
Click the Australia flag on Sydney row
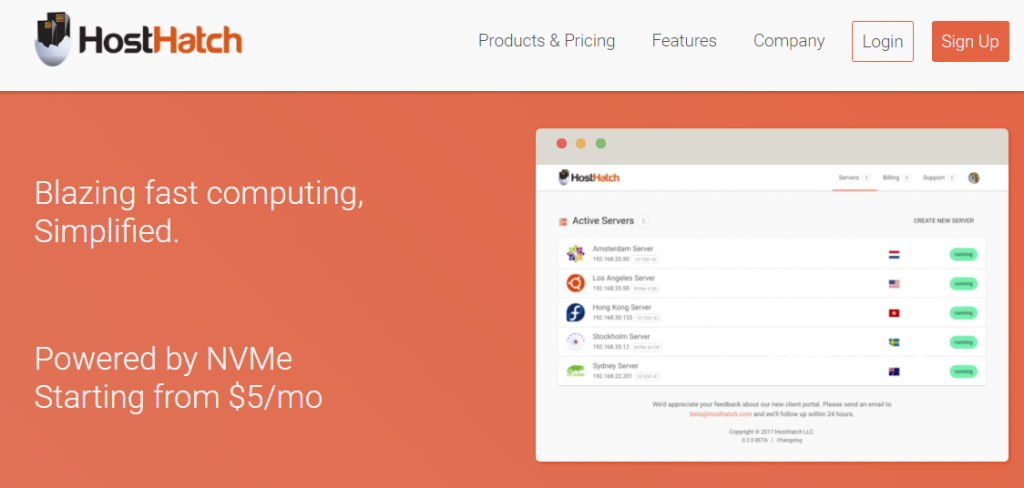tap(894, 372)
